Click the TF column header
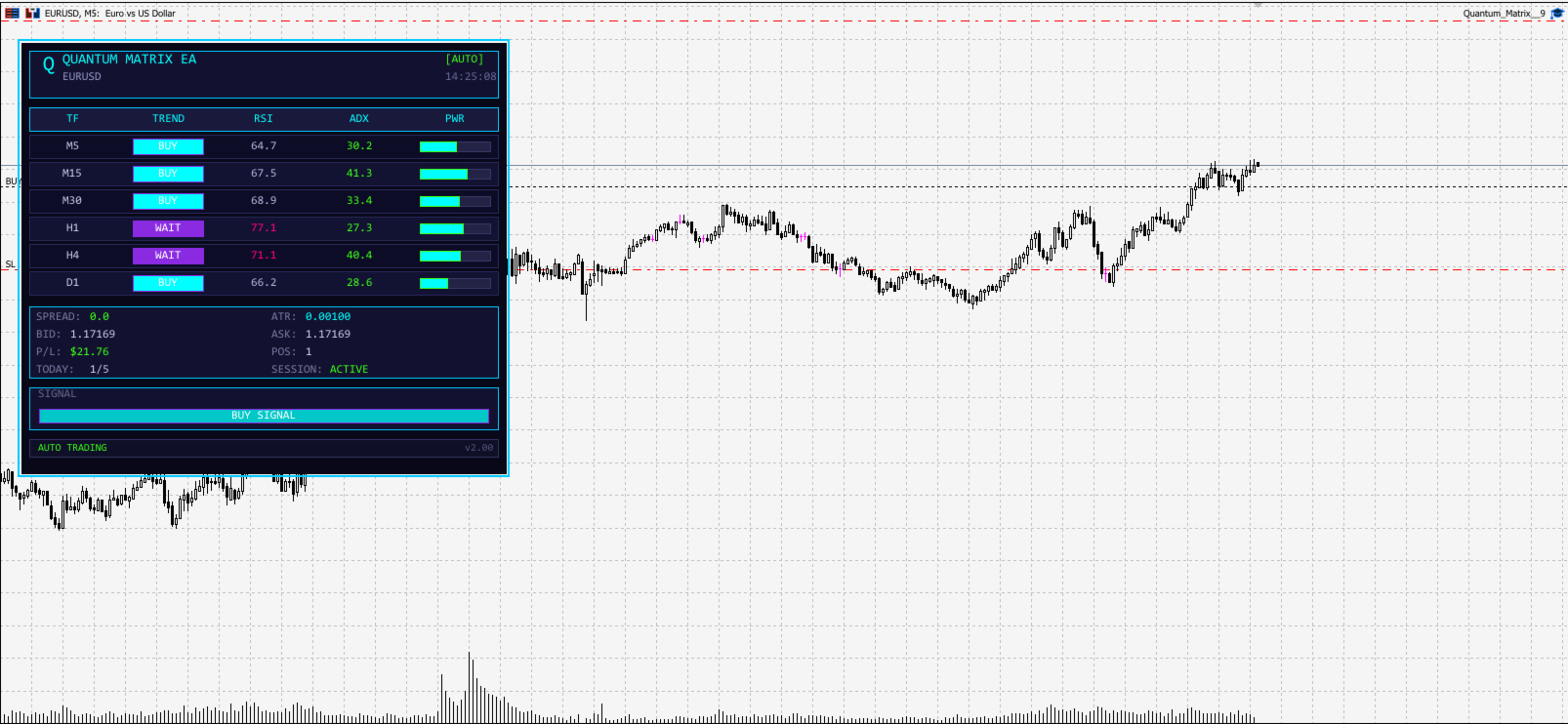1568x724 pixels. click(x=72, y=119)
